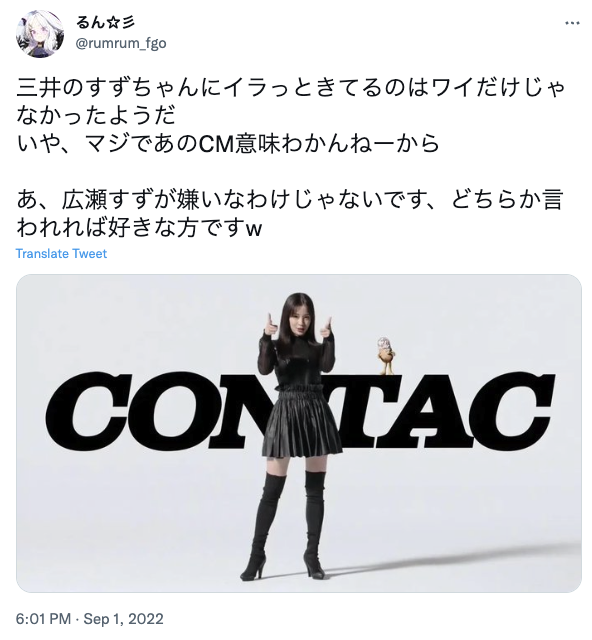Click the star symbol in the display name

[x=114, y=23]
